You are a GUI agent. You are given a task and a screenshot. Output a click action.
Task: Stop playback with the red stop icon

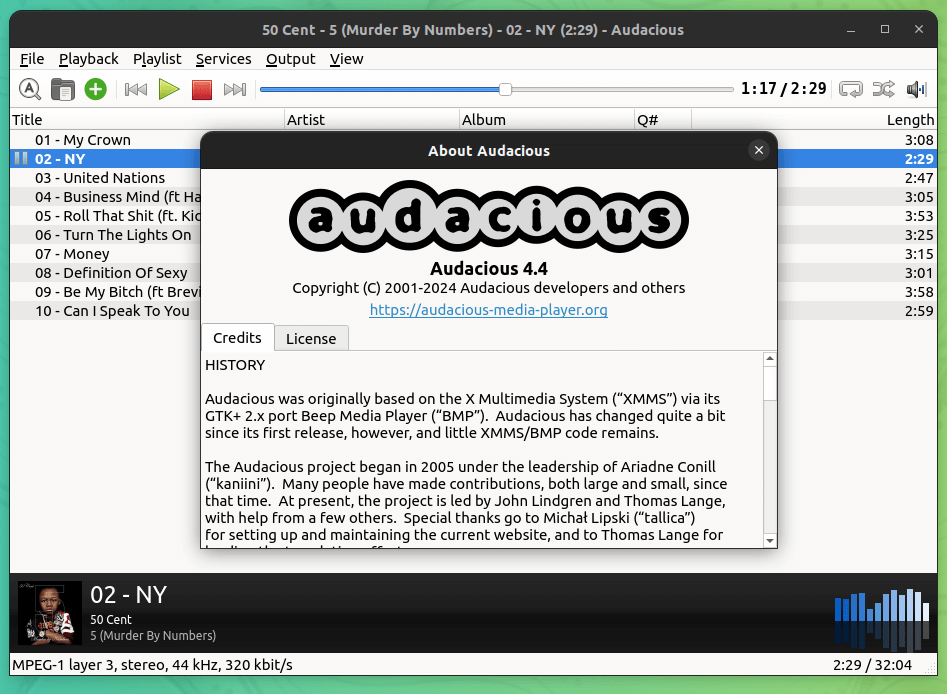201,89
